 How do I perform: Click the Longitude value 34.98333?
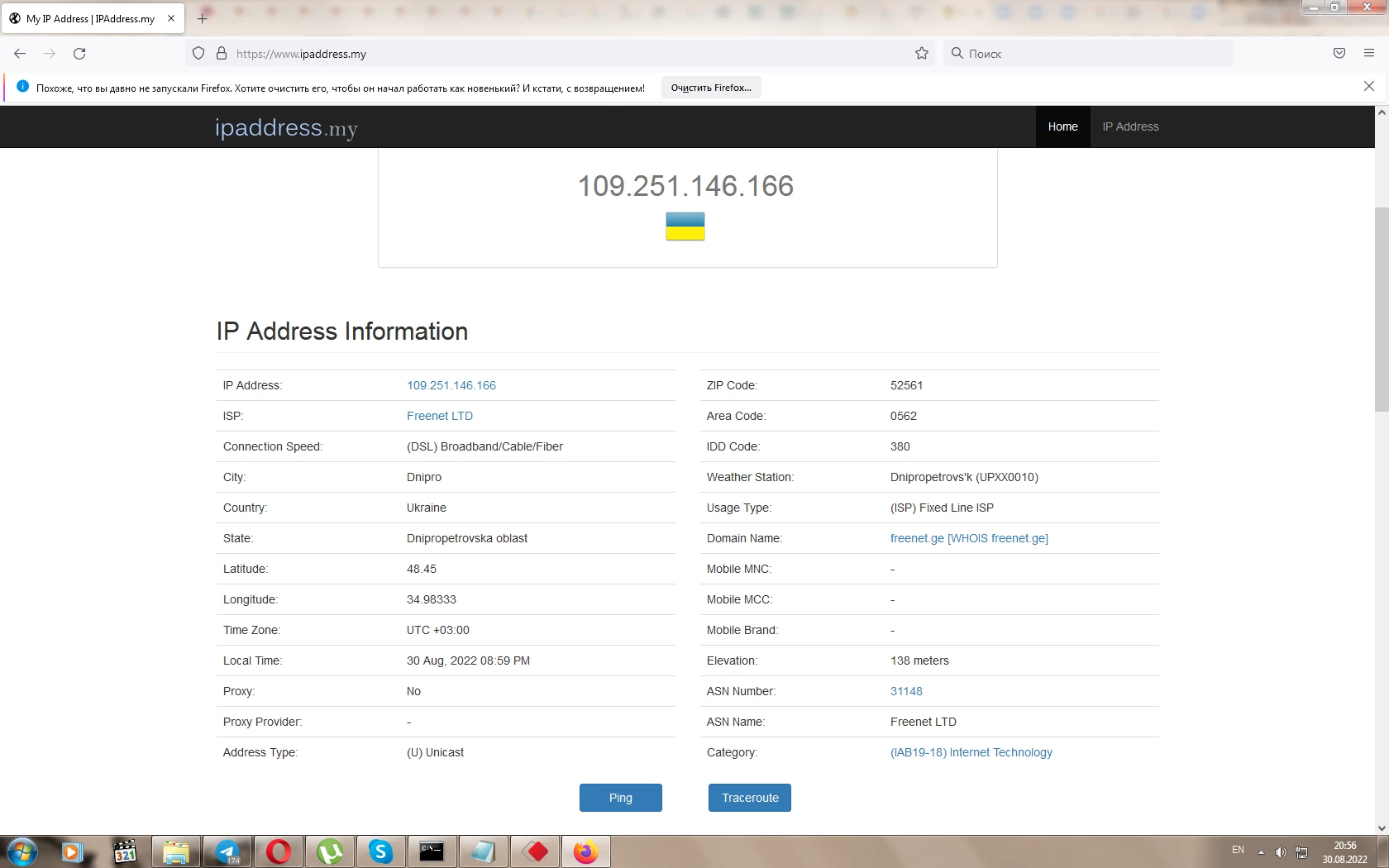pyautogui.click(x=432, y=599)
